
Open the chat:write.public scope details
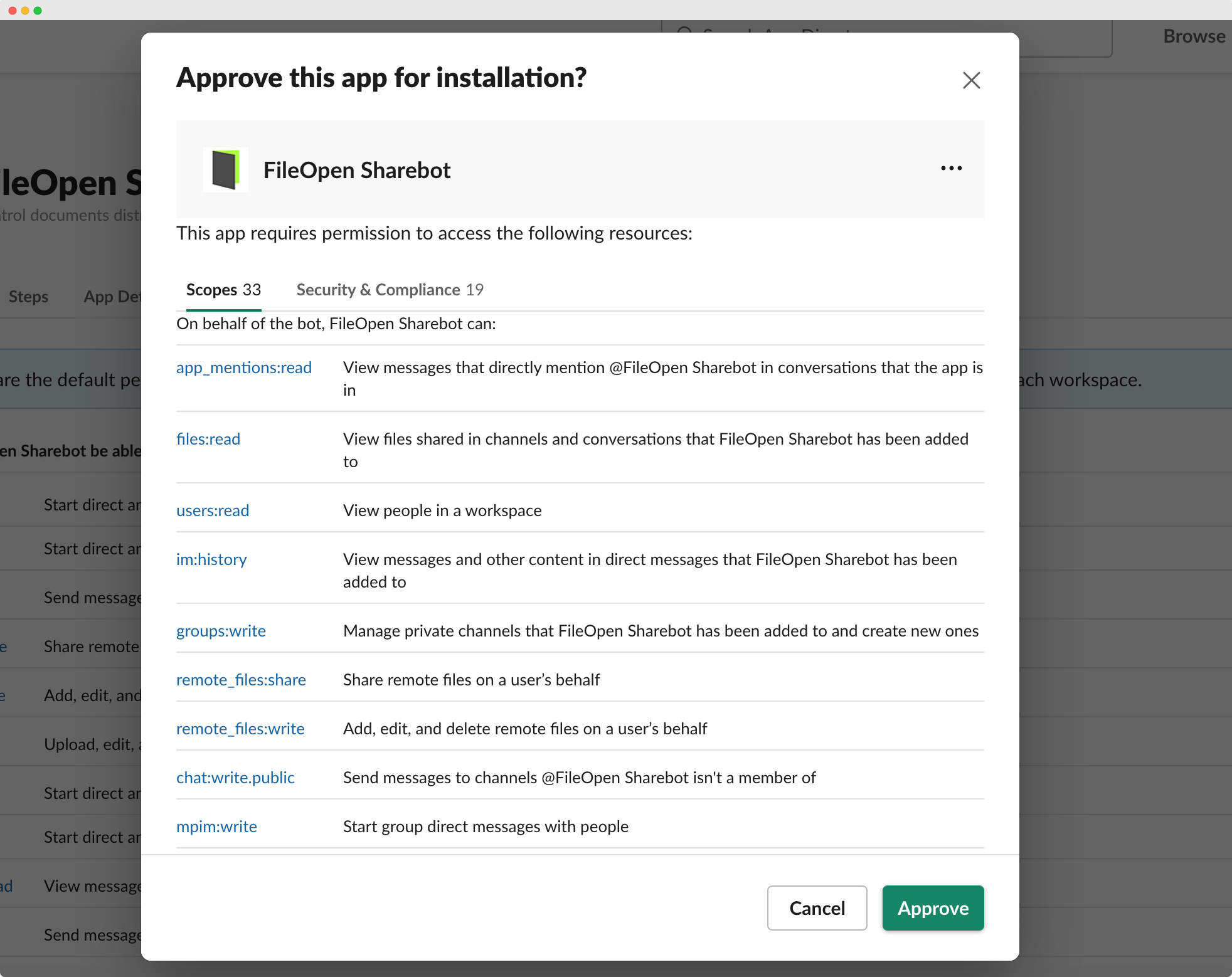(x=235, y=777)
